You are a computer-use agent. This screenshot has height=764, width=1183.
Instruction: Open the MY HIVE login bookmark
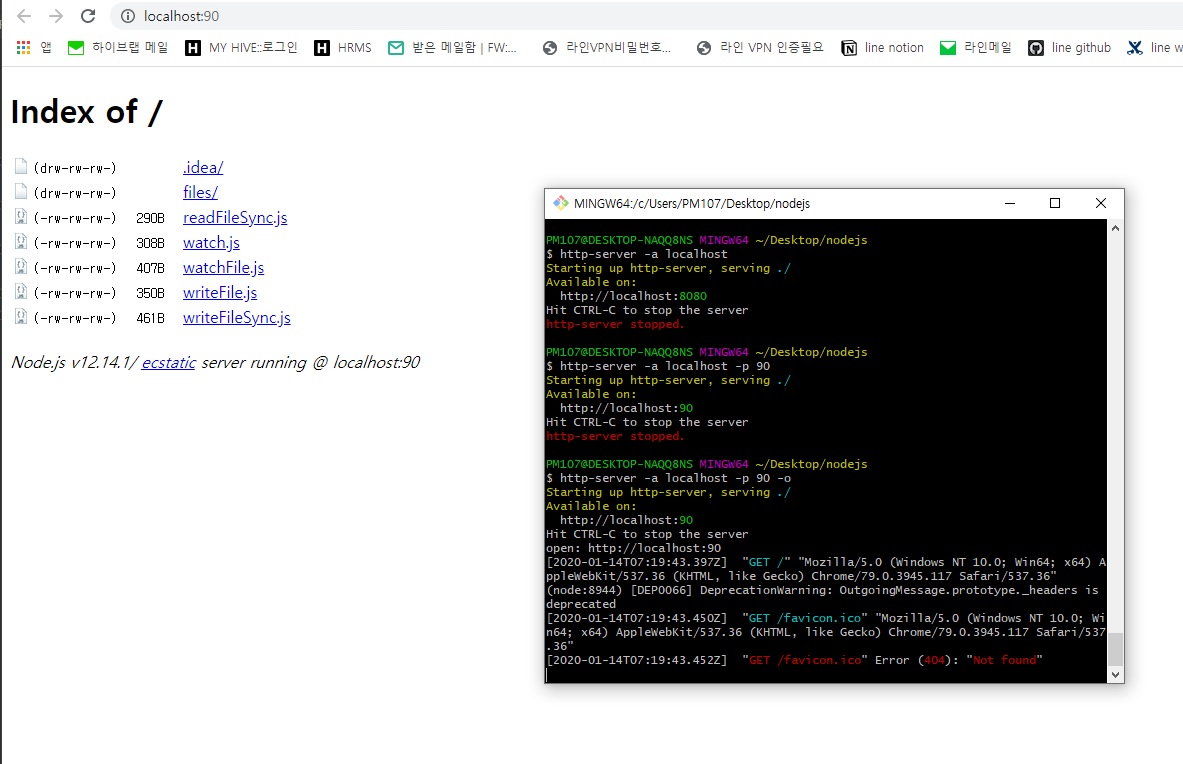point(241,47)
